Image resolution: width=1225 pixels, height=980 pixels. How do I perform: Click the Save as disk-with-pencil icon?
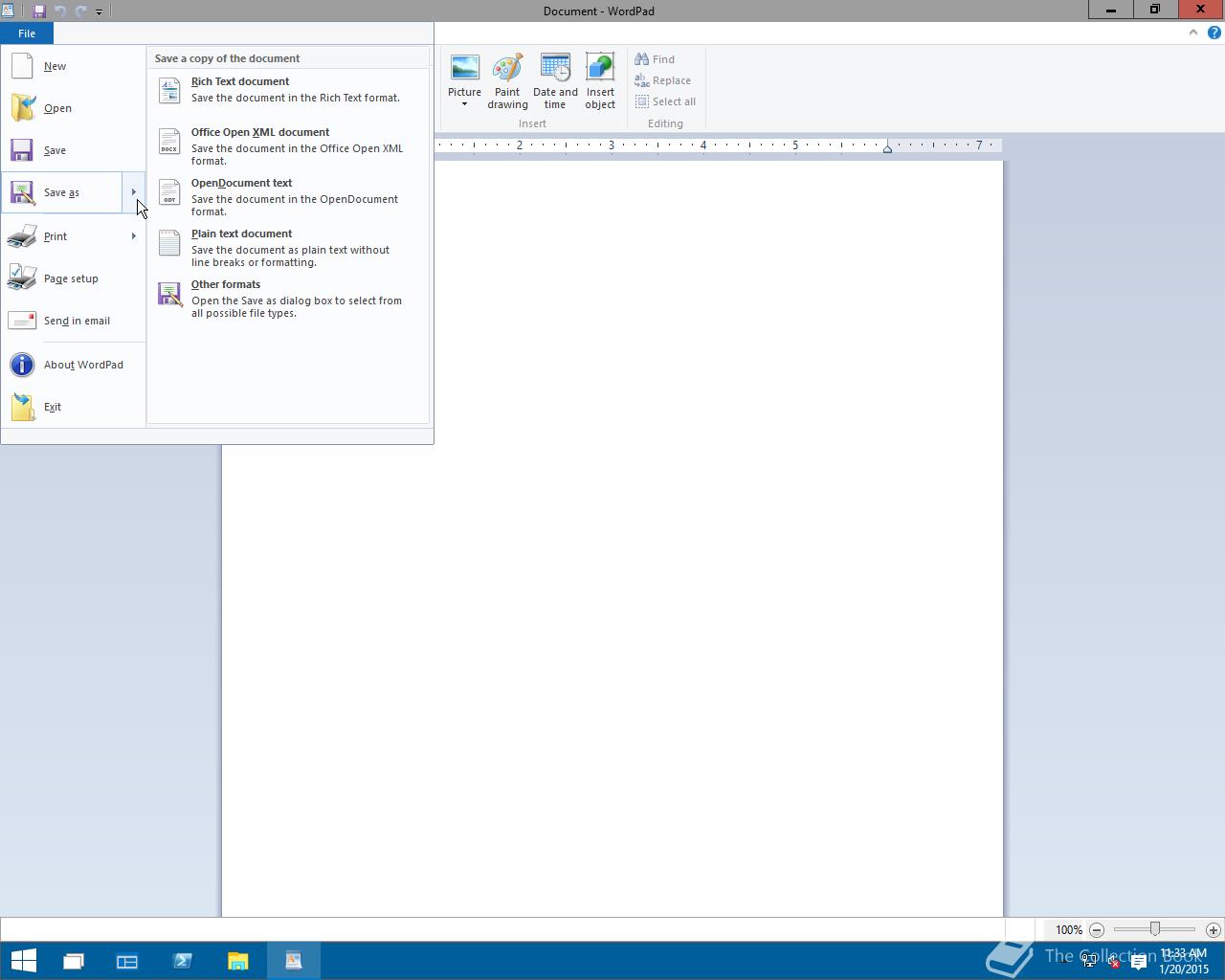(x=22, y=192)
